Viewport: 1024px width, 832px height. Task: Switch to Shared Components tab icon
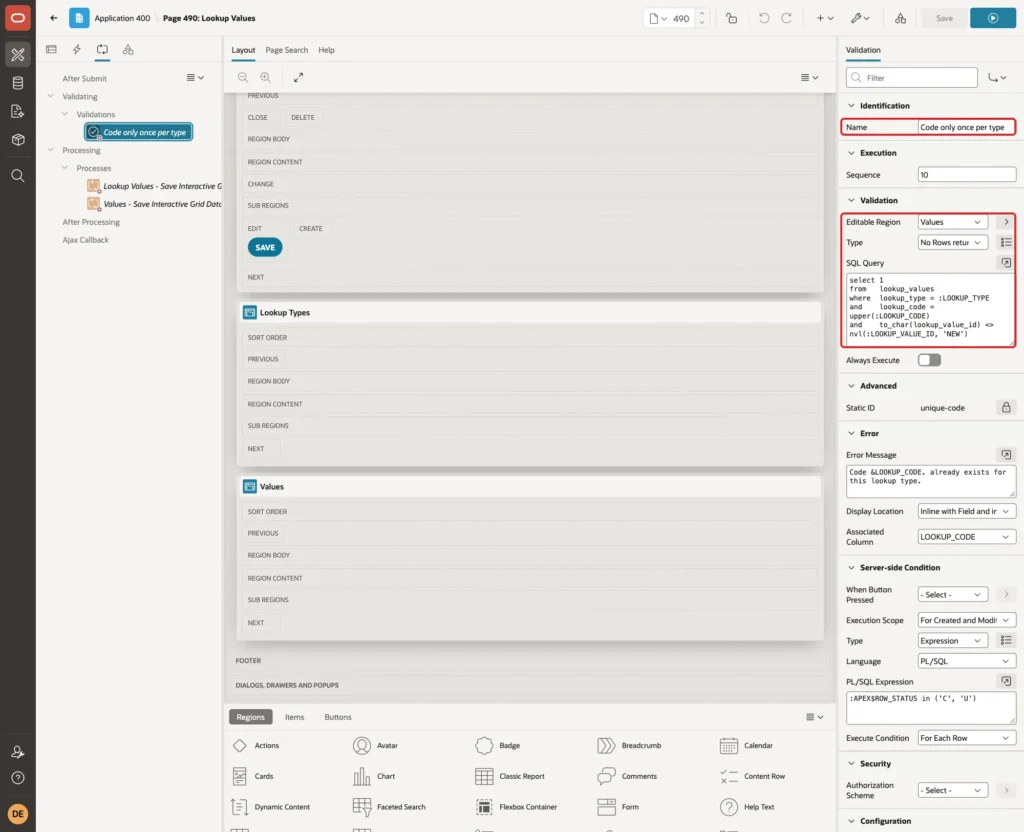click(128, 50)
